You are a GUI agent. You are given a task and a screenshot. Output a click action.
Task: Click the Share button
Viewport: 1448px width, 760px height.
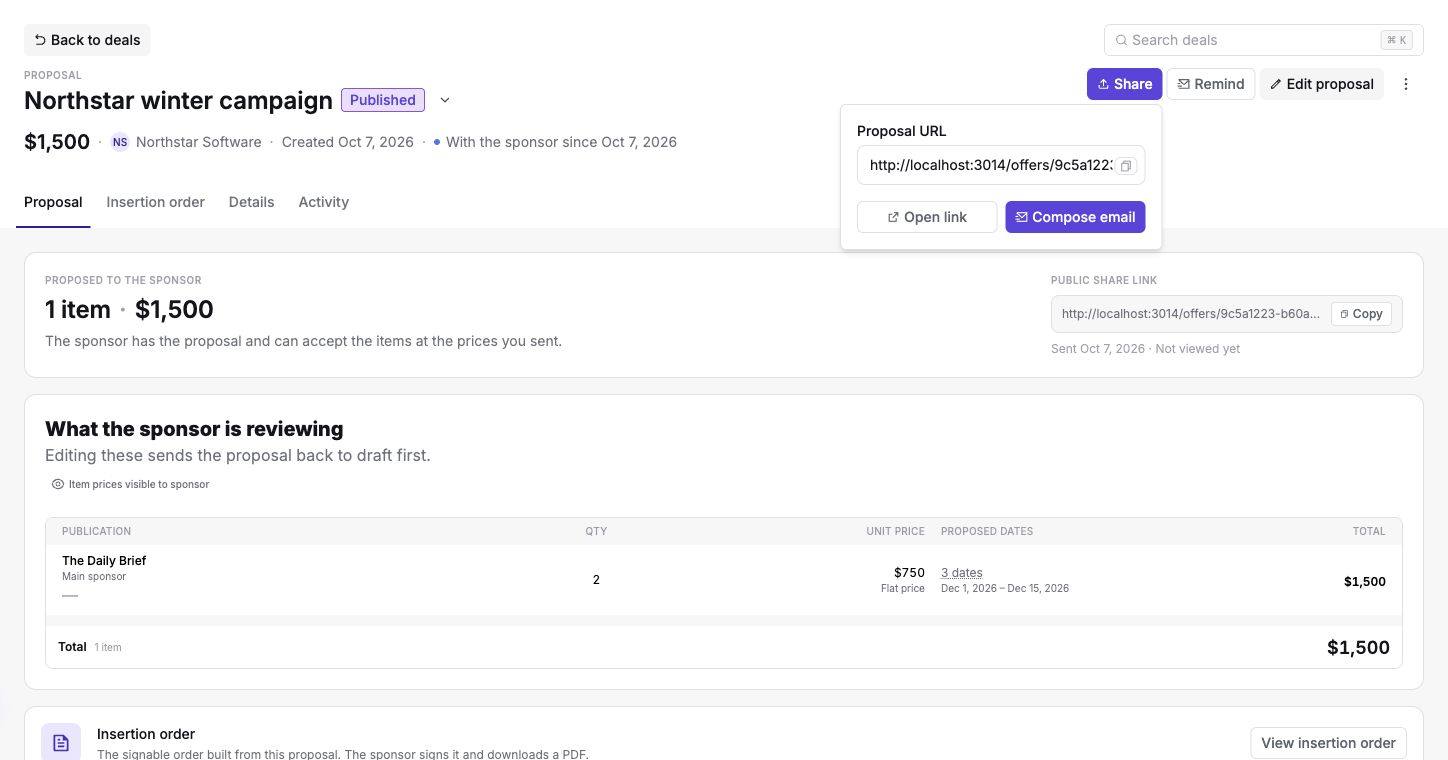pyautogui.click(x=1125, y=84)
